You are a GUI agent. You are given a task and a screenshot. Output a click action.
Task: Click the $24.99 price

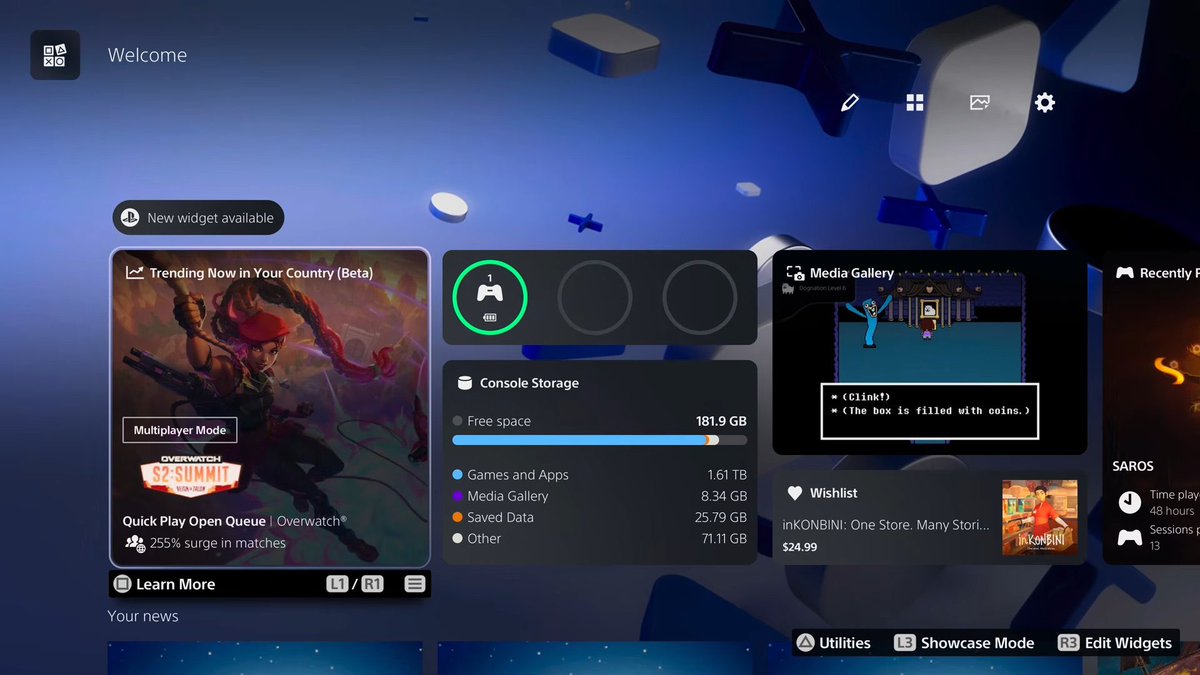799,547
